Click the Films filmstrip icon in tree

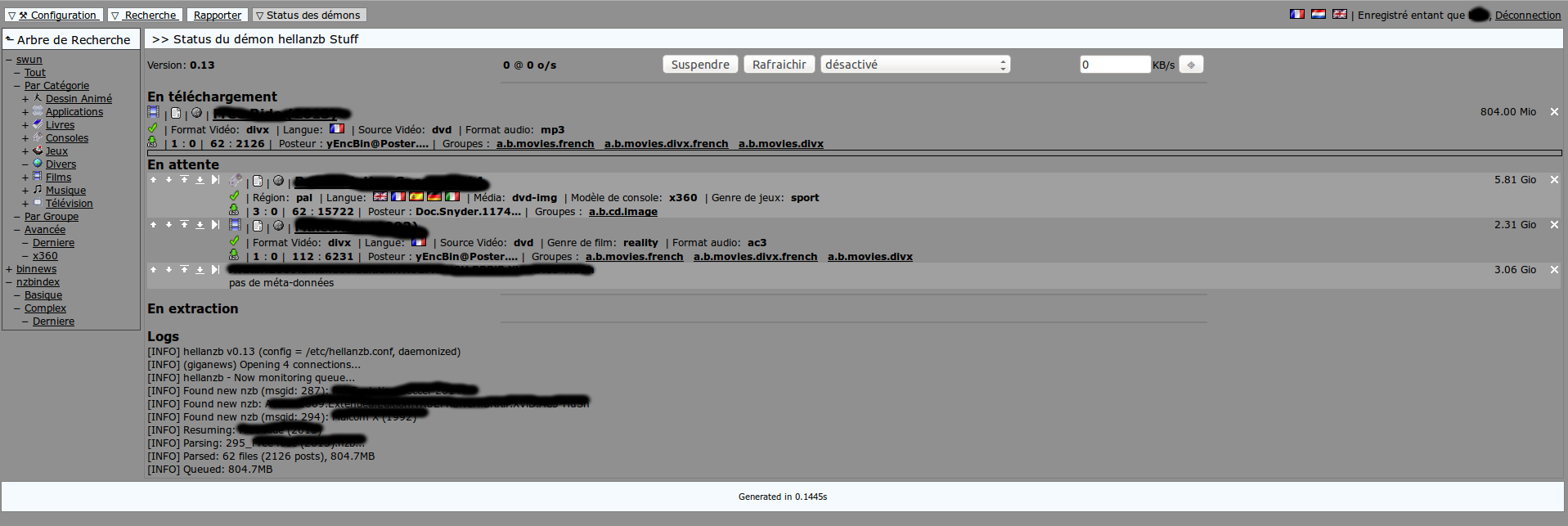click(x=38, y=177)
